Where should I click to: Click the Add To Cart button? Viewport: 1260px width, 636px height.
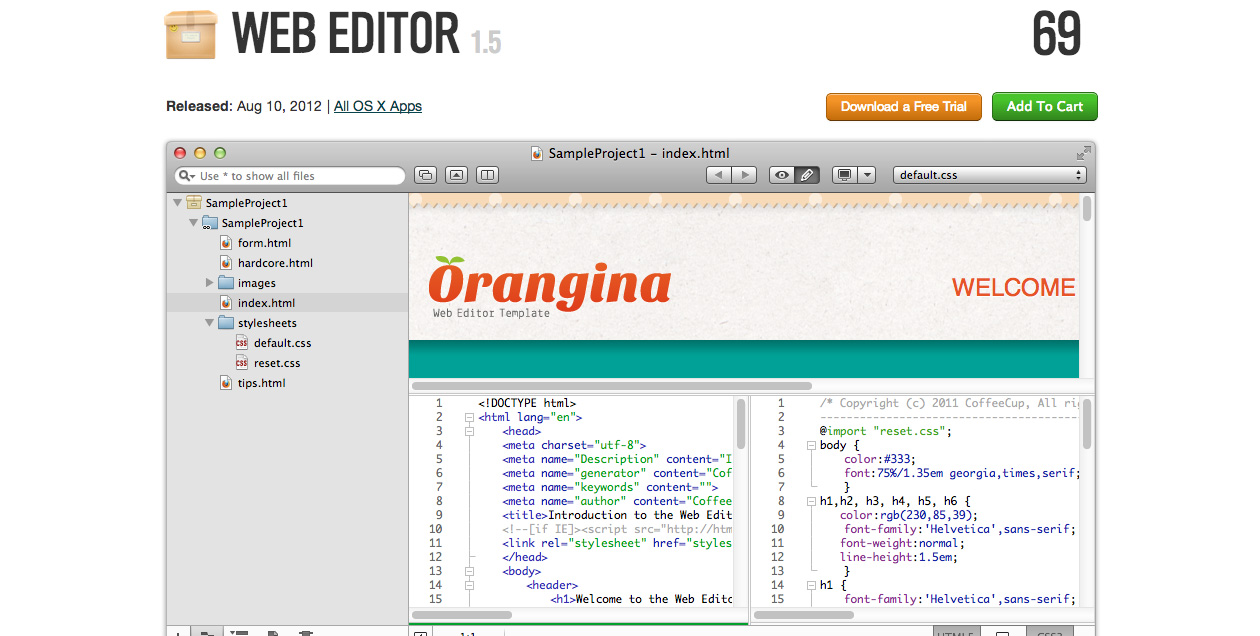tap(1045, 107)
